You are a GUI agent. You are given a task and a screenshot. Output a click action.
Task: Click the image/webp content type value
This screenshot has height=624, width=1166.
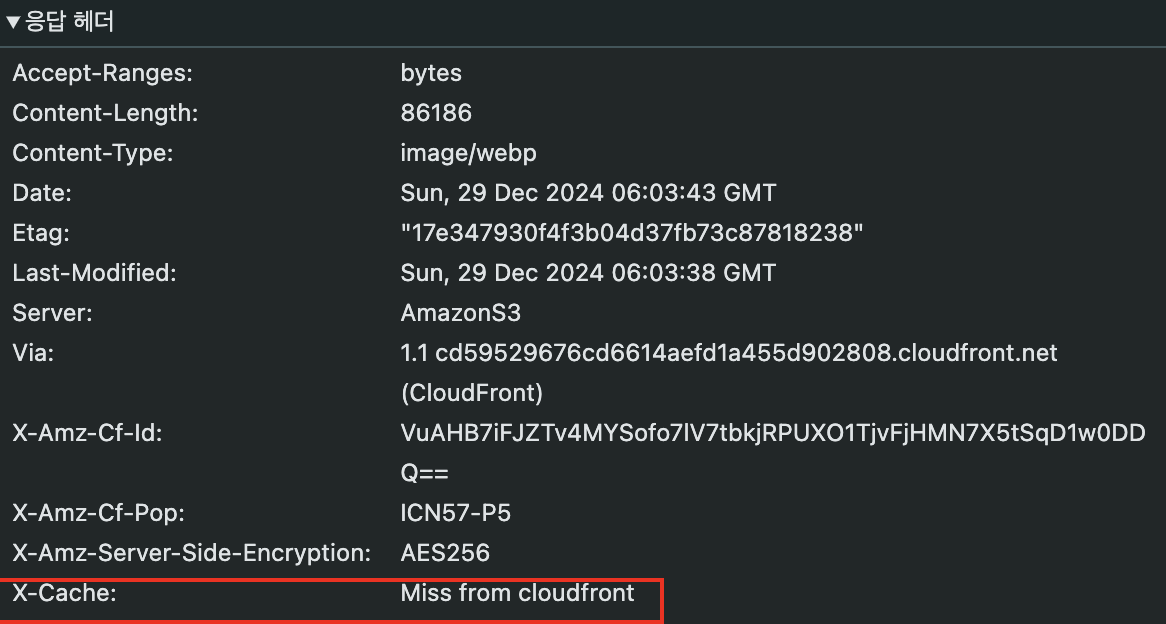[468, 153]
